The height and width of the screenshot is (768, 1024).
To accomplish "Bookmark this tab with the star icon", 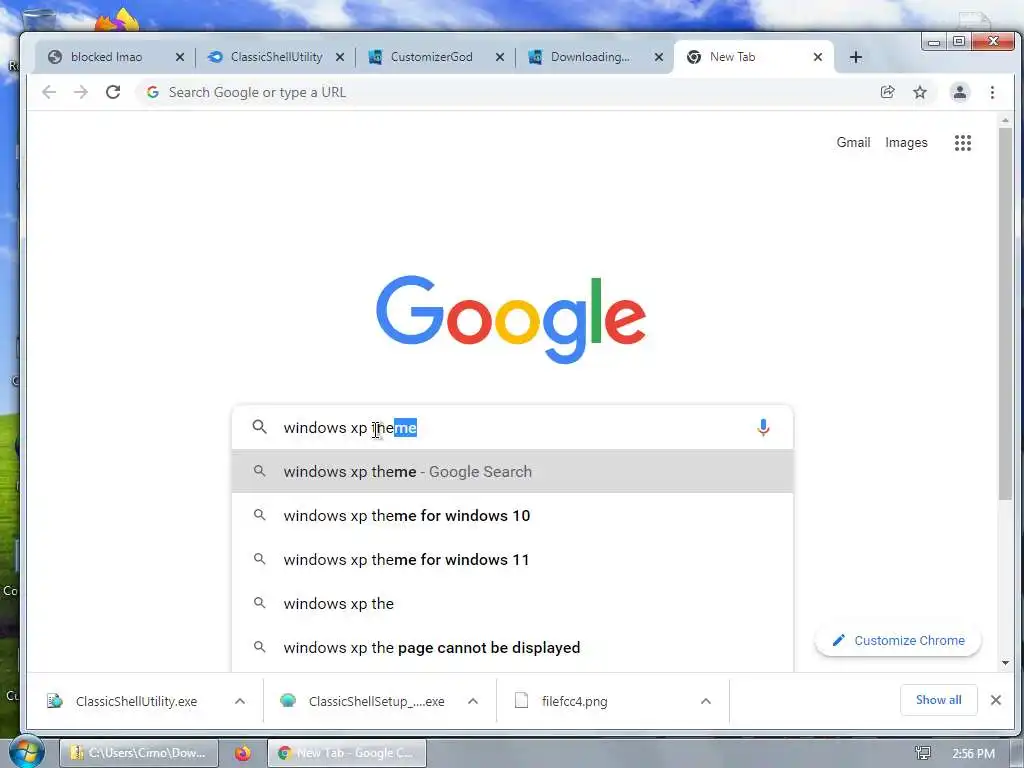I will (920, 92).
